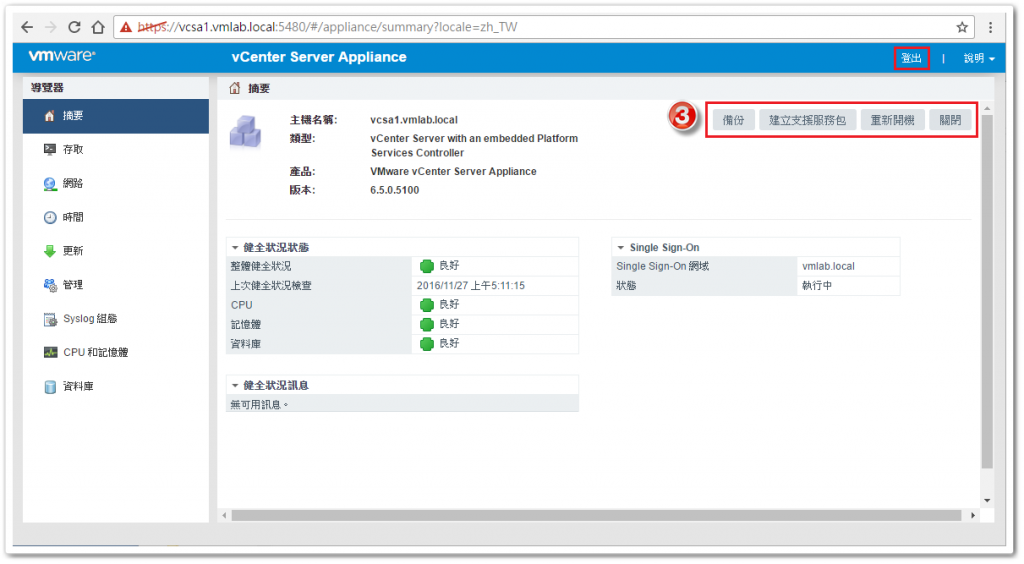
Task: Click the browser forward arrow
Action: coord(50,27)
